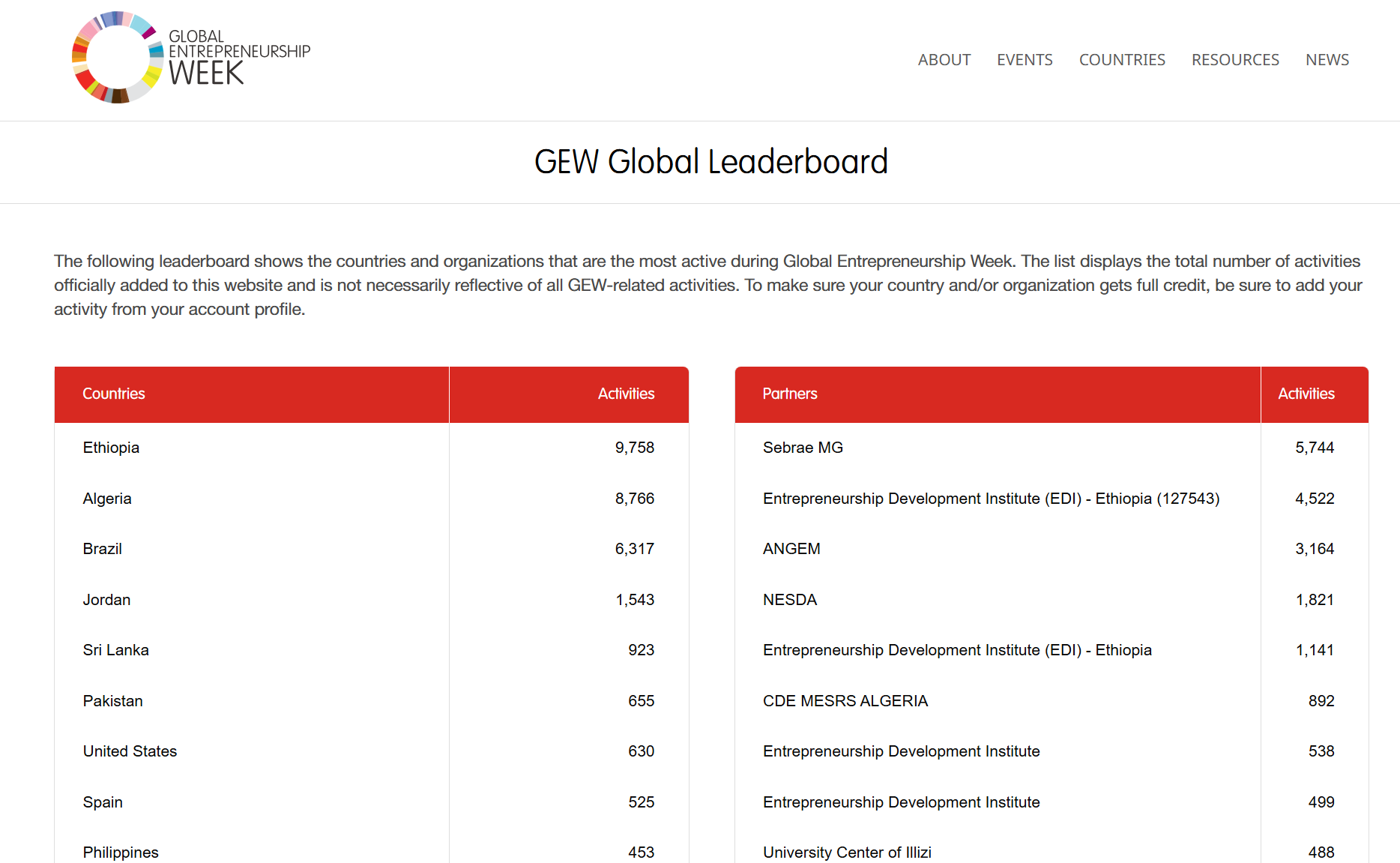Open University Center of Illizi partner
The width and height of the screenshot is (1400, 863).
847,853
